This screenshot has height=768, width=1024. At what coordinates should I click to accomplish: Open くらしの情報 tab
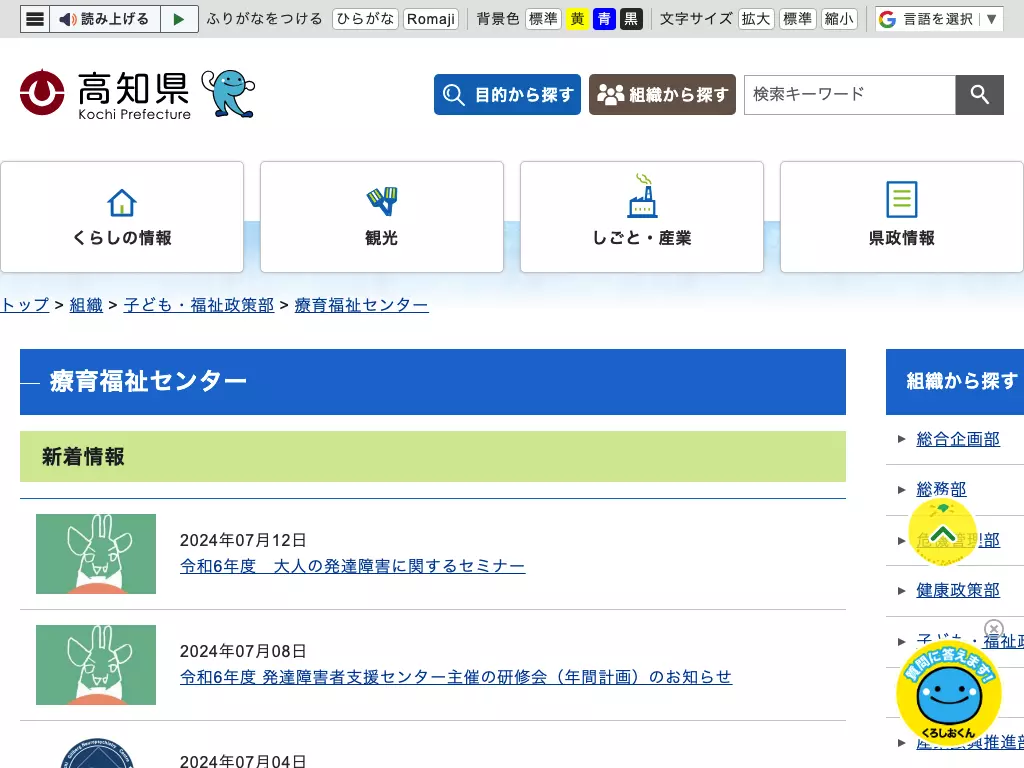click(x=122, y=217)
